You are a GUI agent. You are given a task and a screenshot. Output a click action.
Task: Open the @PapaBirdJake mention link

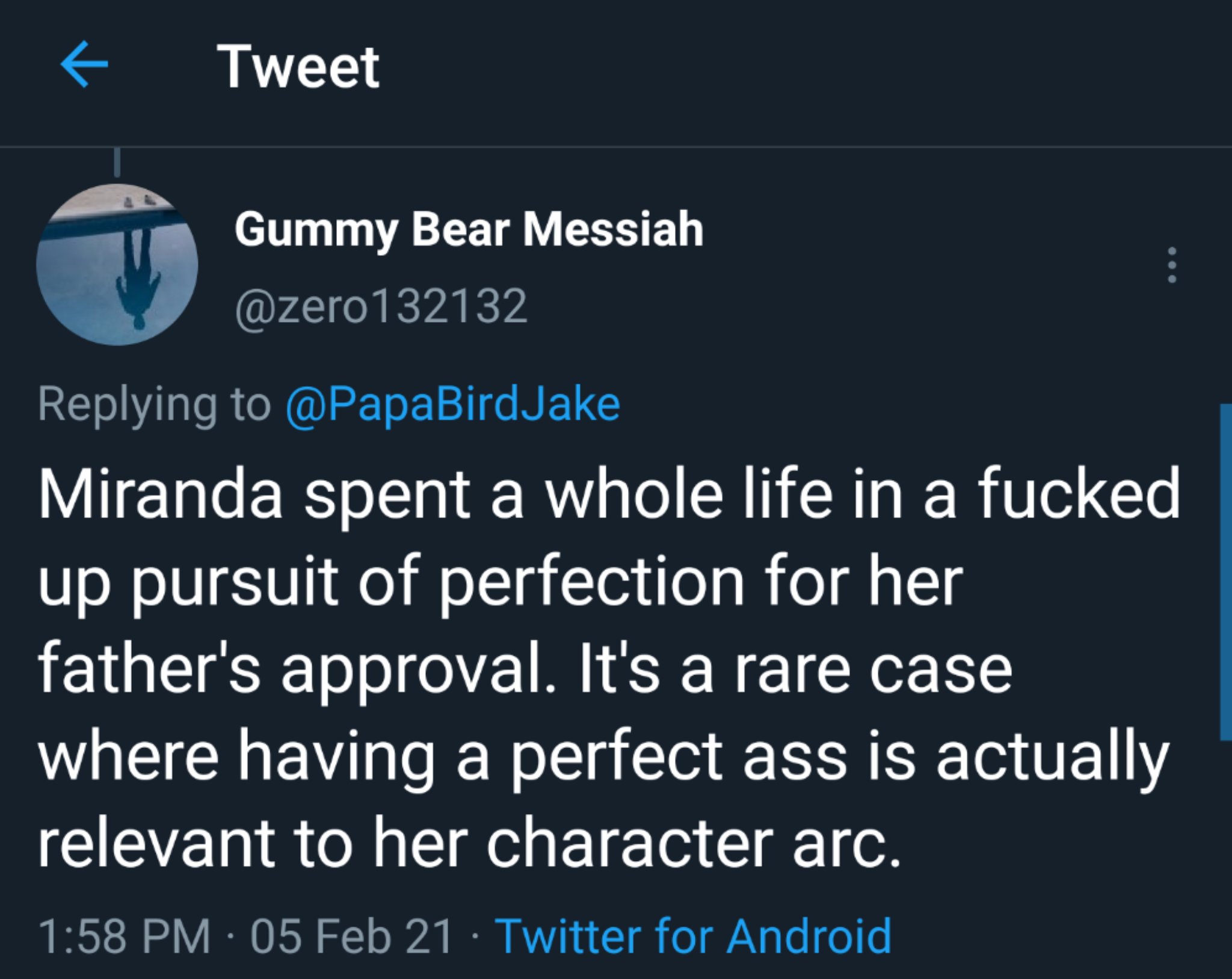452,404
